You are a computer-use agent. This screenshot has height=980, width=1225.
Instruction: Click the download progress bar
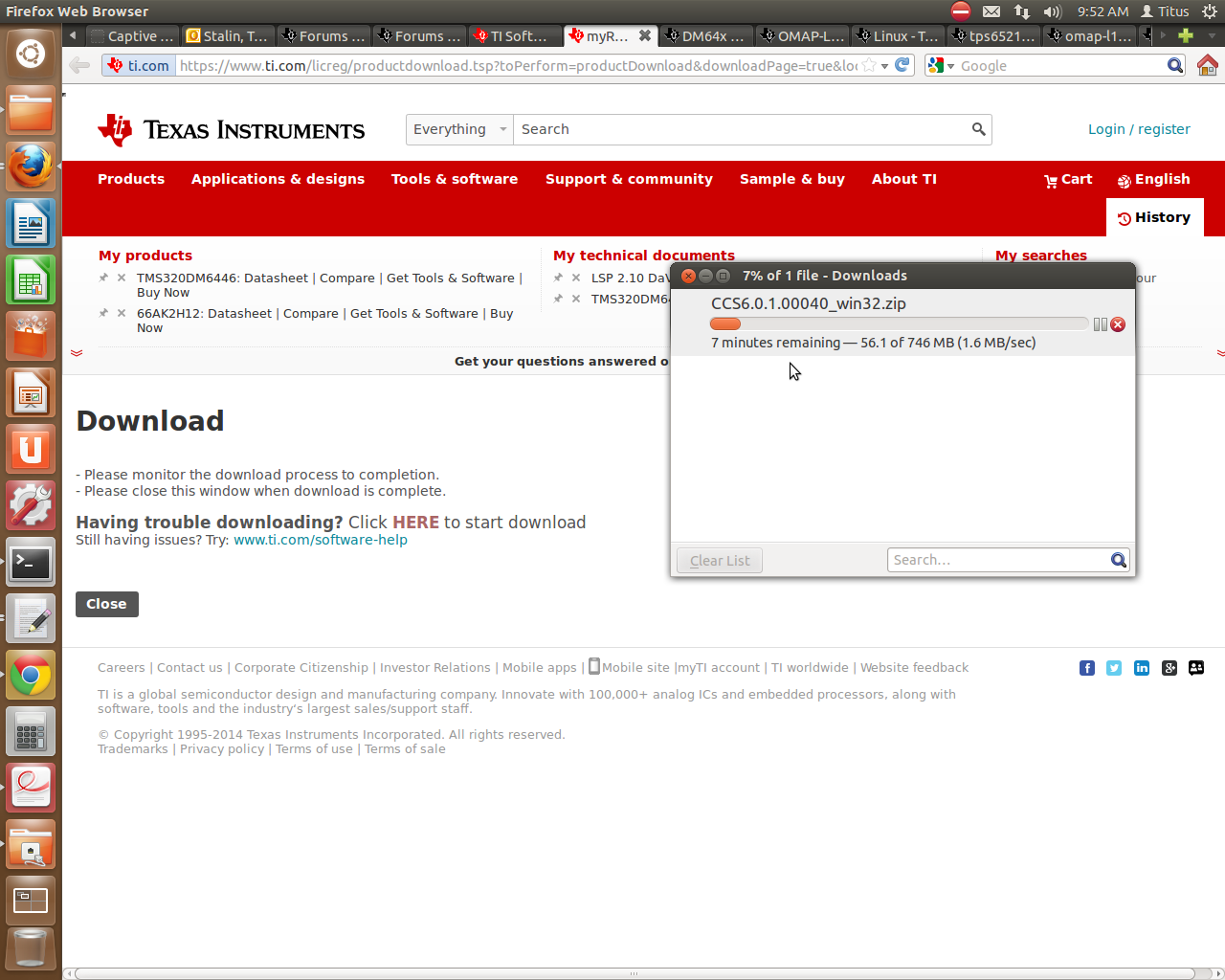(x=900, y=324)
